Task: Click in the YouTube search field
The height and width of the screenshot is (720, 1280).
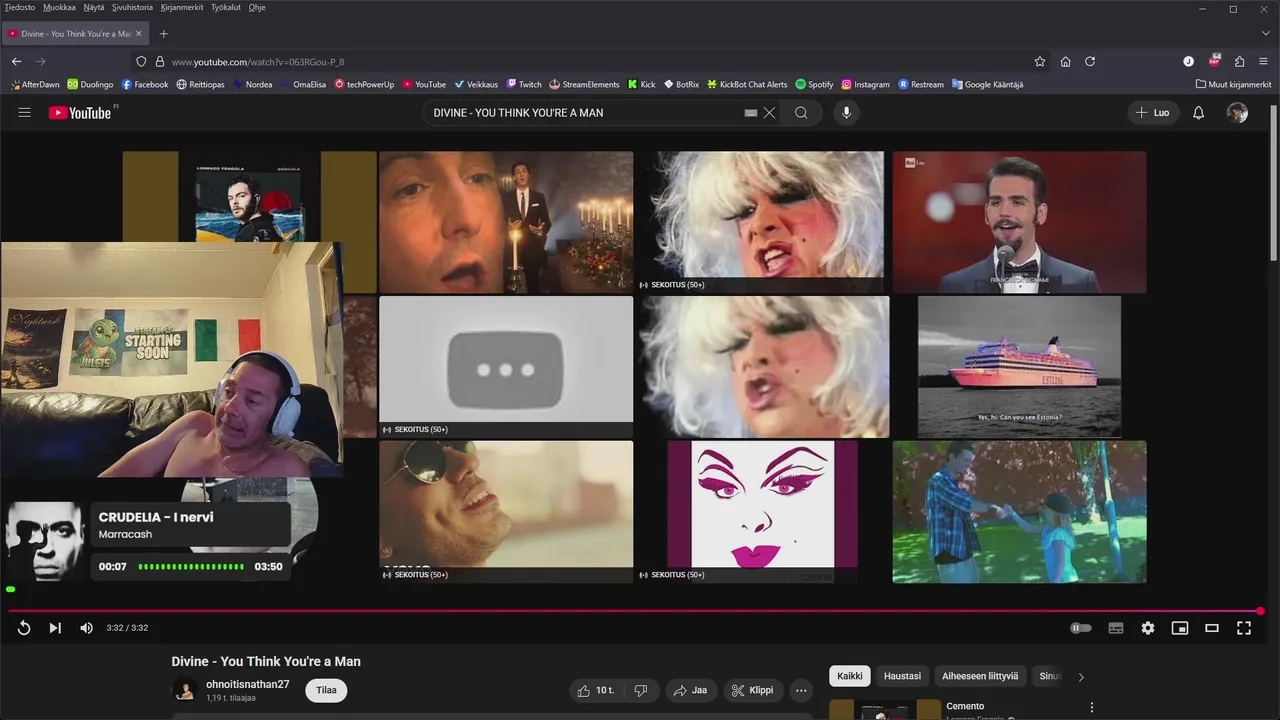Action: point(585,113)
